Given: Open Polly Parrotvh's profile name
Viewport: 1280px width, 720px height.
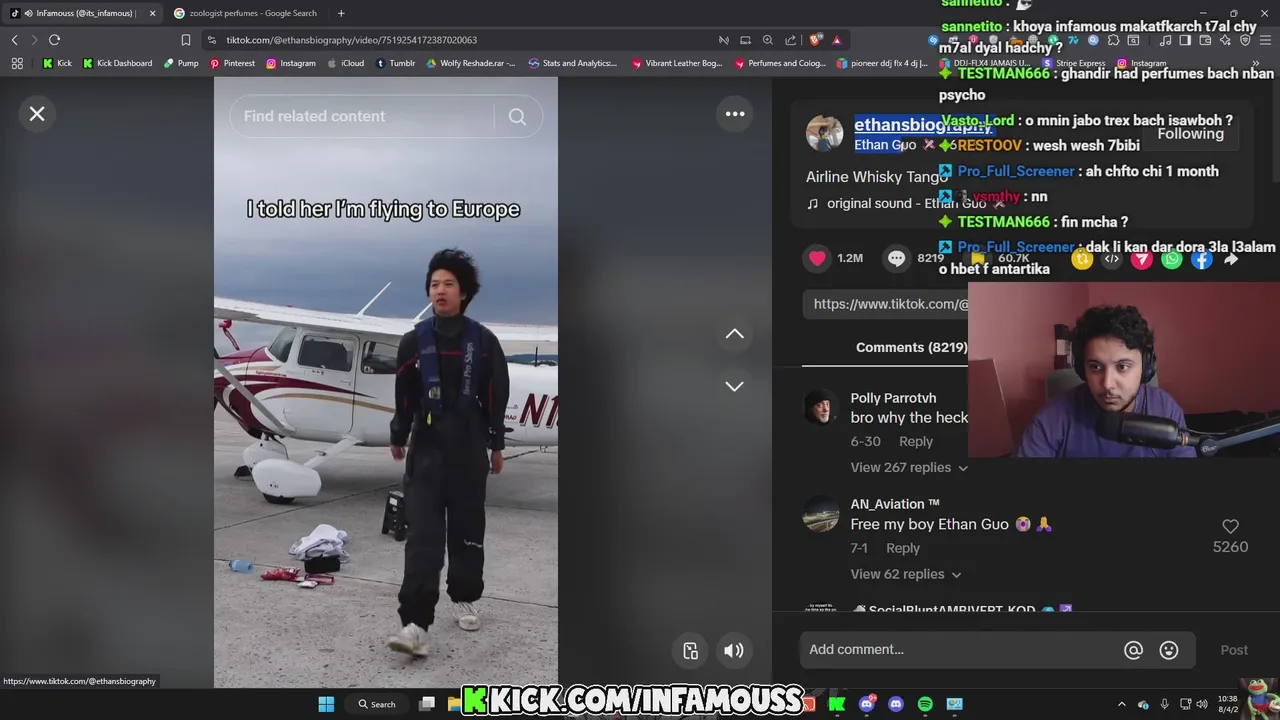Looking at the screenshot, I should pyautogui.click(x=893, y=398).
